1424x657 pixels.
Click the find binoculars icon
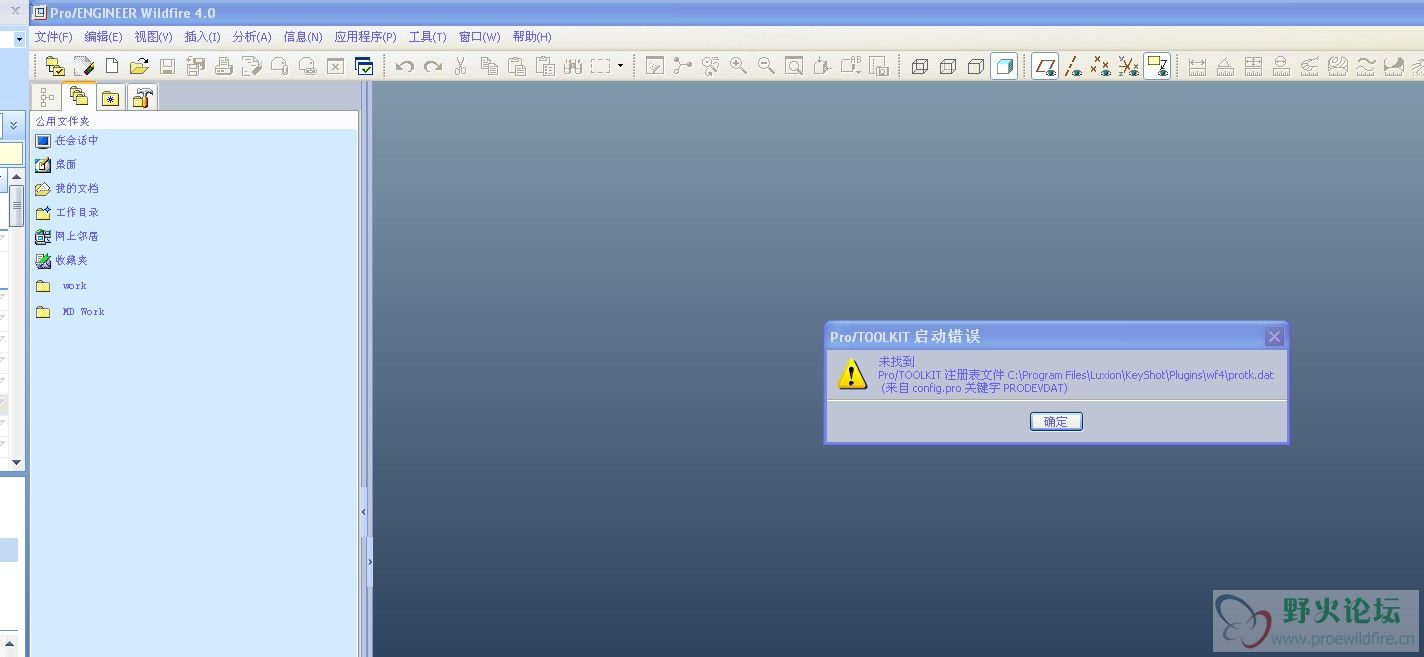pyautogui.click(x=573, y=67)
